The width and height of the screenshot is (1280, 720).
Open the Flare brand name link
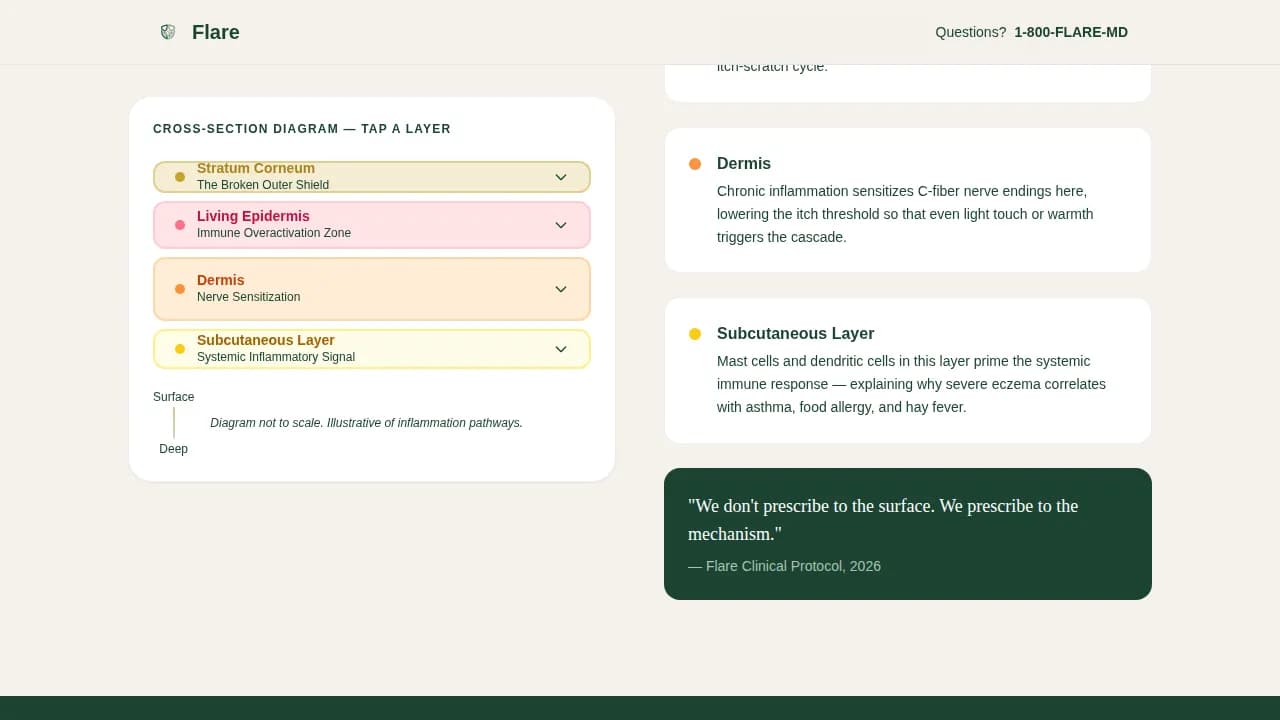point(215,32)
